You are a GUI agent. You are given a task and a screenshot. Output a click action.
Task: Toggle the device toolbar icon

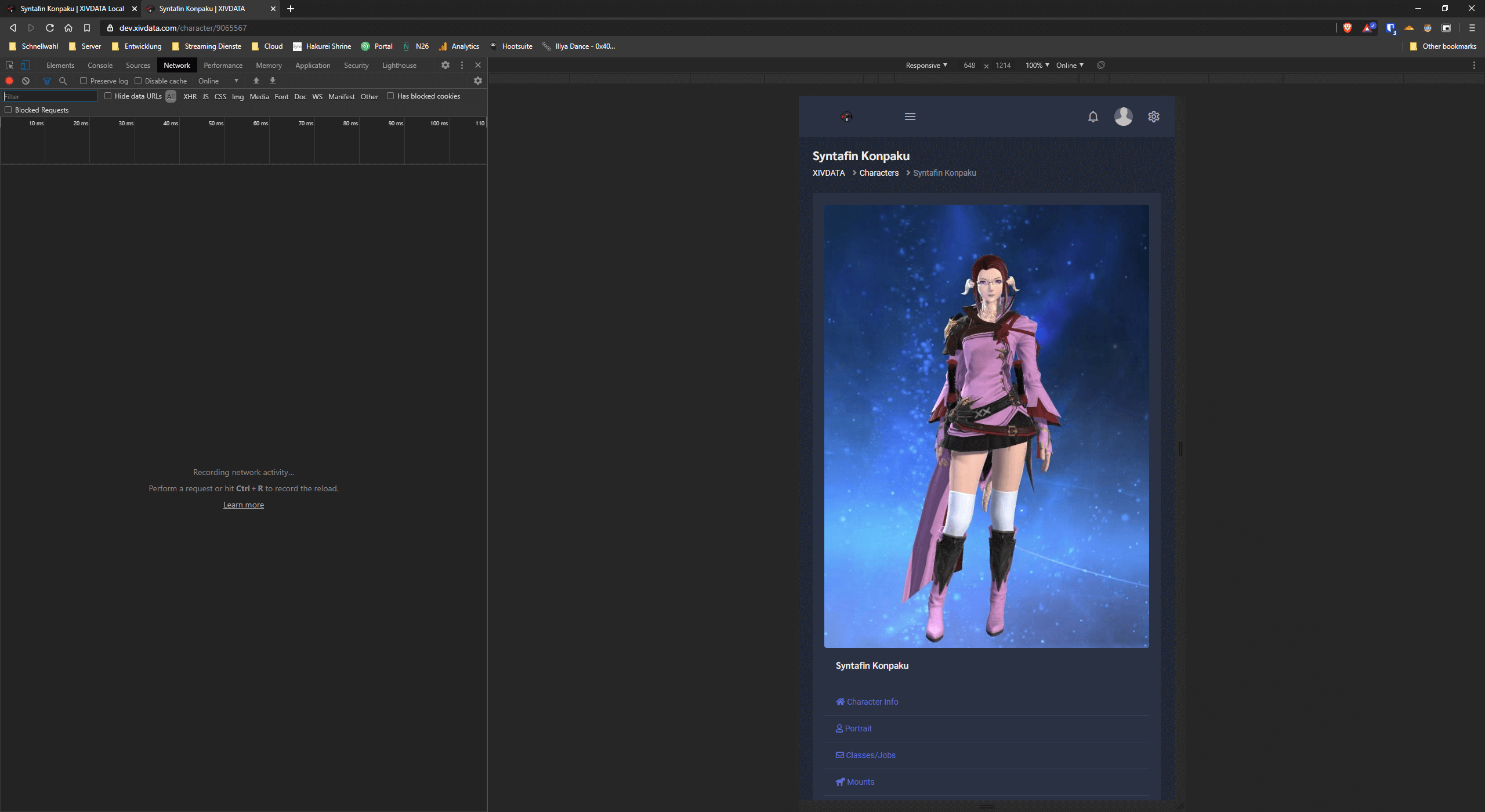pos(25,66)
